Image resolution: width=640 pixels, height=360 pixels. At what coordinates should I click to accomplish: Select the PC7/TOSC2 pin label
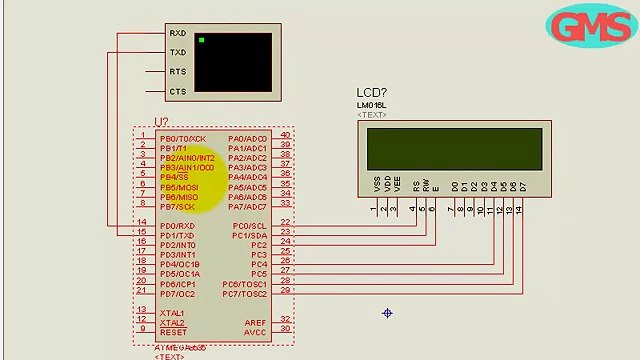(x=244, y=294)
